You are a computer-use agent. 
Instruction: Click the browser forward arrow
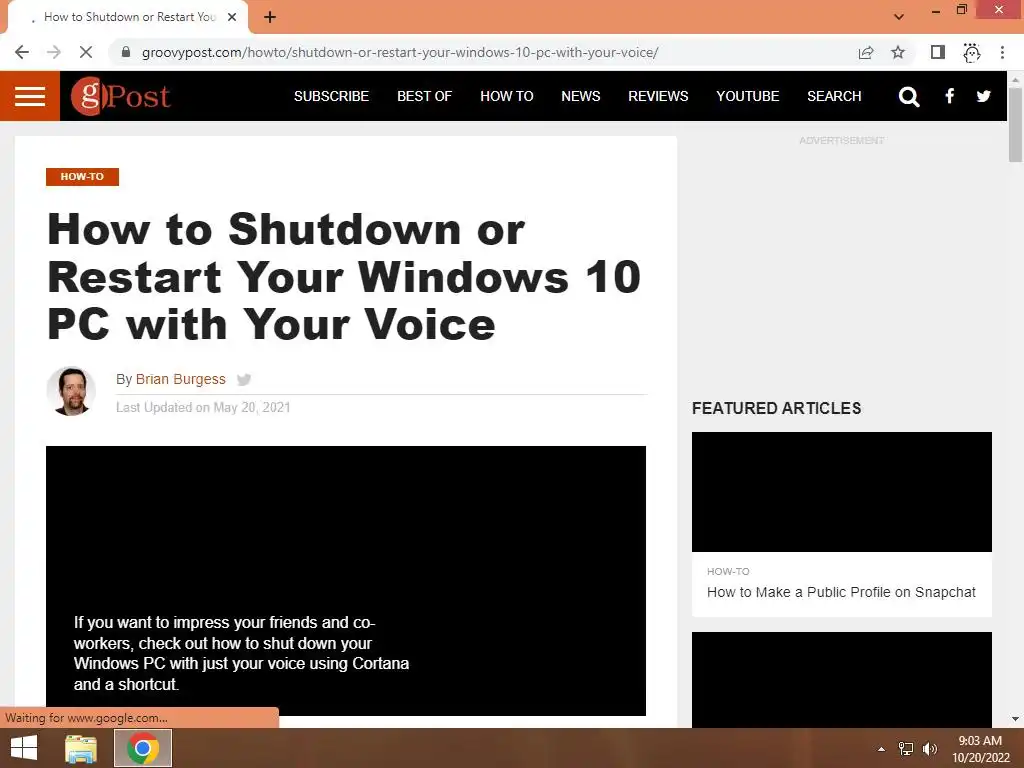pyautogui.click(x=54, y=52)
